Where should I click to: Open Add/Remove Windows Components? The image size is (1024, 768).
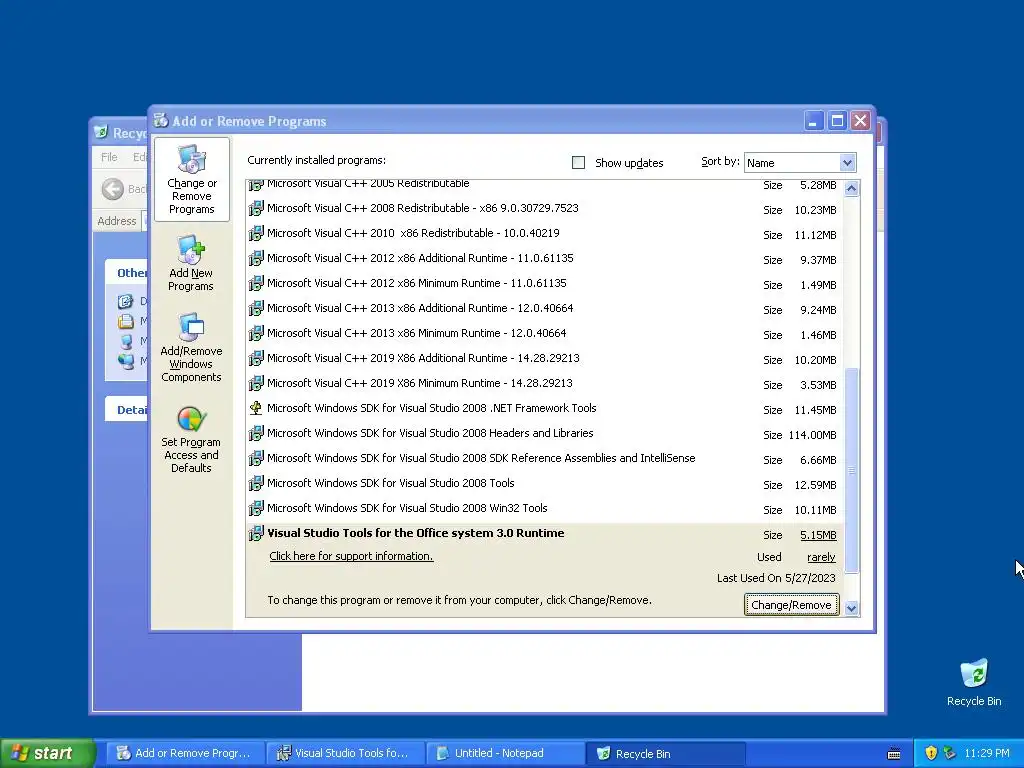pos(191,347)
